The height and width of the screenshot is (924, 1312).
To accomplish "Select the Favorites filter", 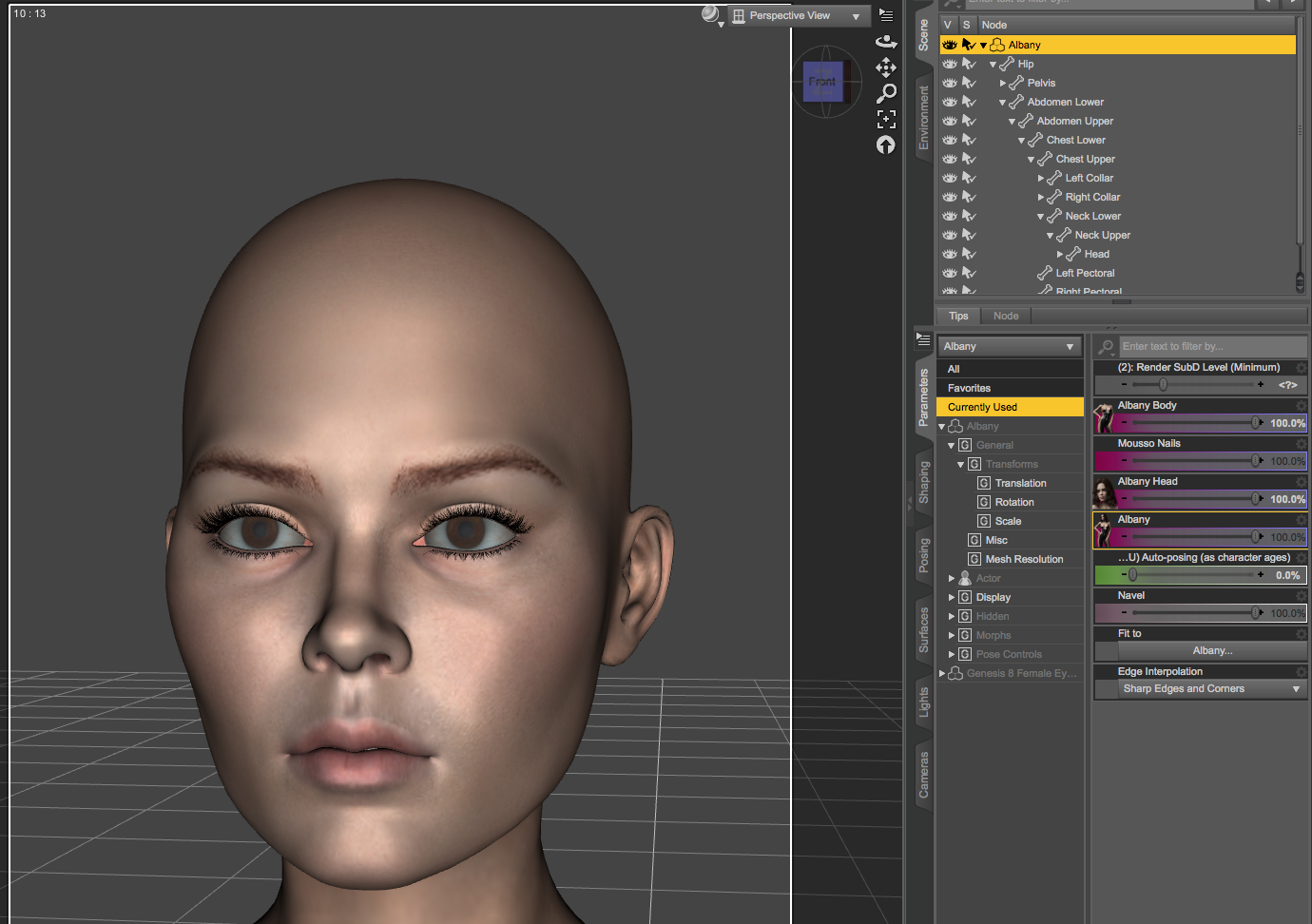I will (x=969, y=388).
